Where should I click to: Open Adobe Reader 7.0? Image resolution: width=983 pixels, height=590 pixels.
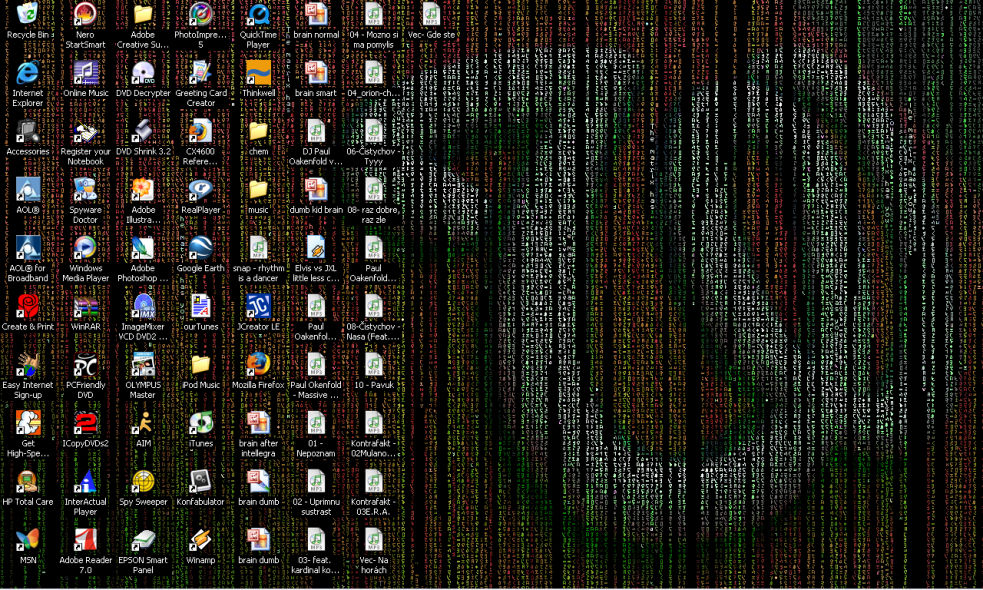tap(85, 539)
